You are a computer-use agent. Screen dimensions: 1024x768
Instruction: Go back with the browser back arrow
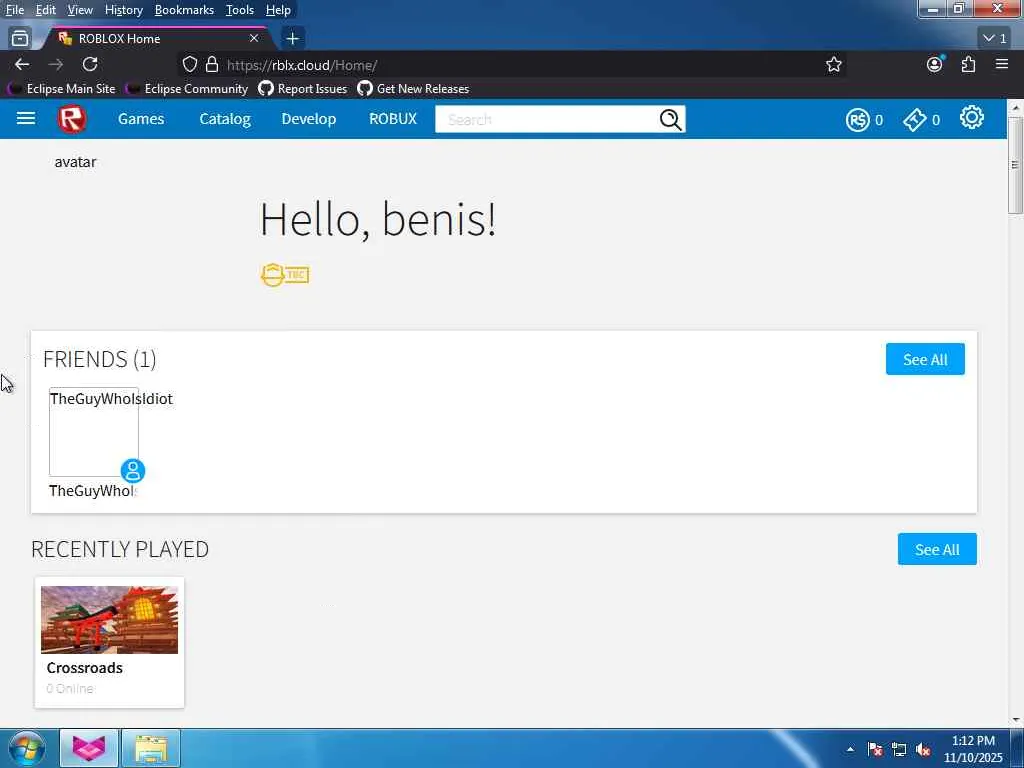(22, 64)
